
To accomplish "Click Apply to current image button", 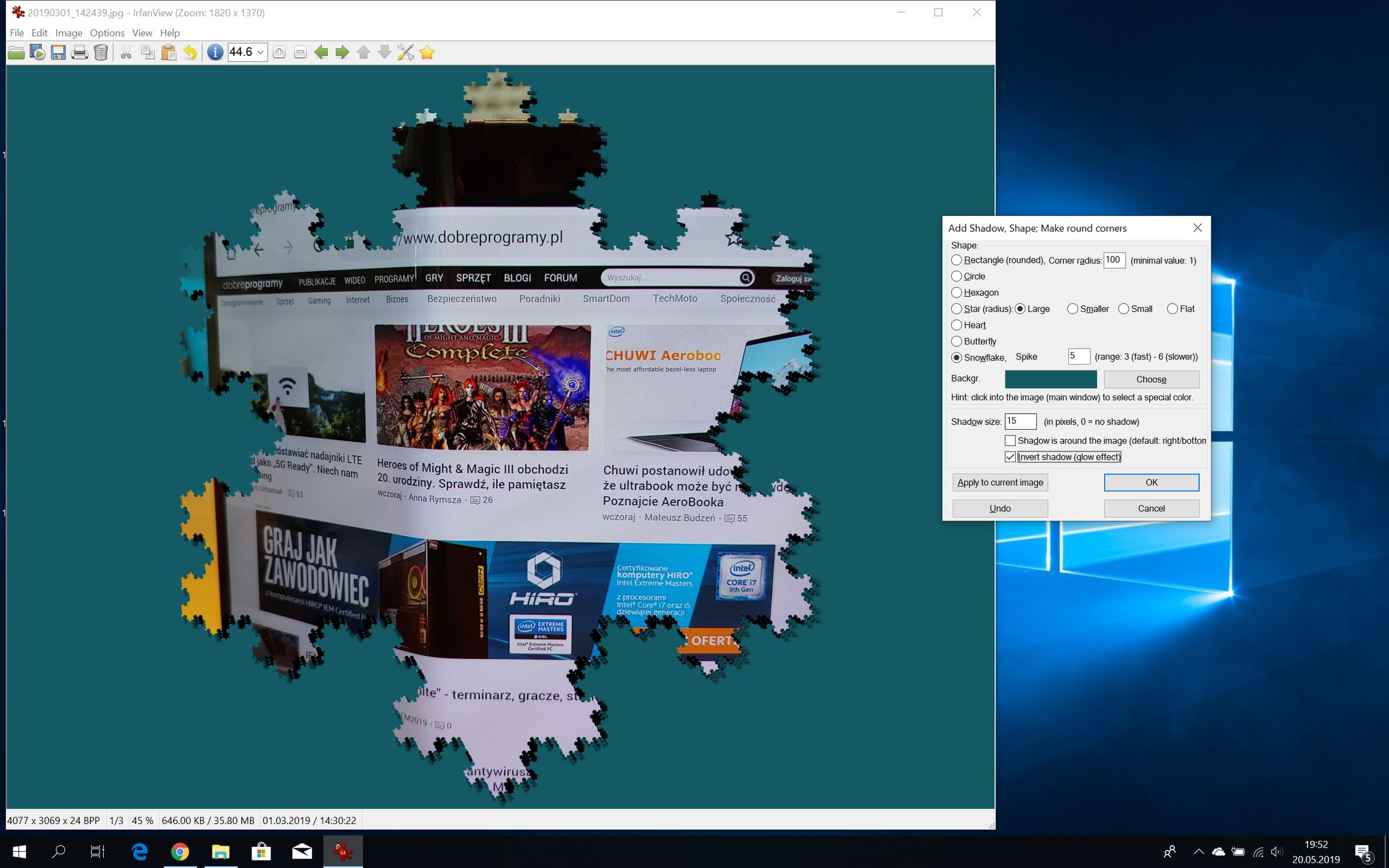I will [x=1000, y=482].
